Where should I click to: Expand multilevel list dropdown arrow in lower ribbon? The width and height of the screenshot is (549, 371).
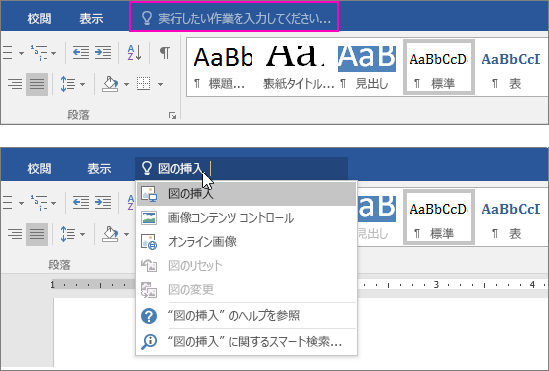[54, 203]
